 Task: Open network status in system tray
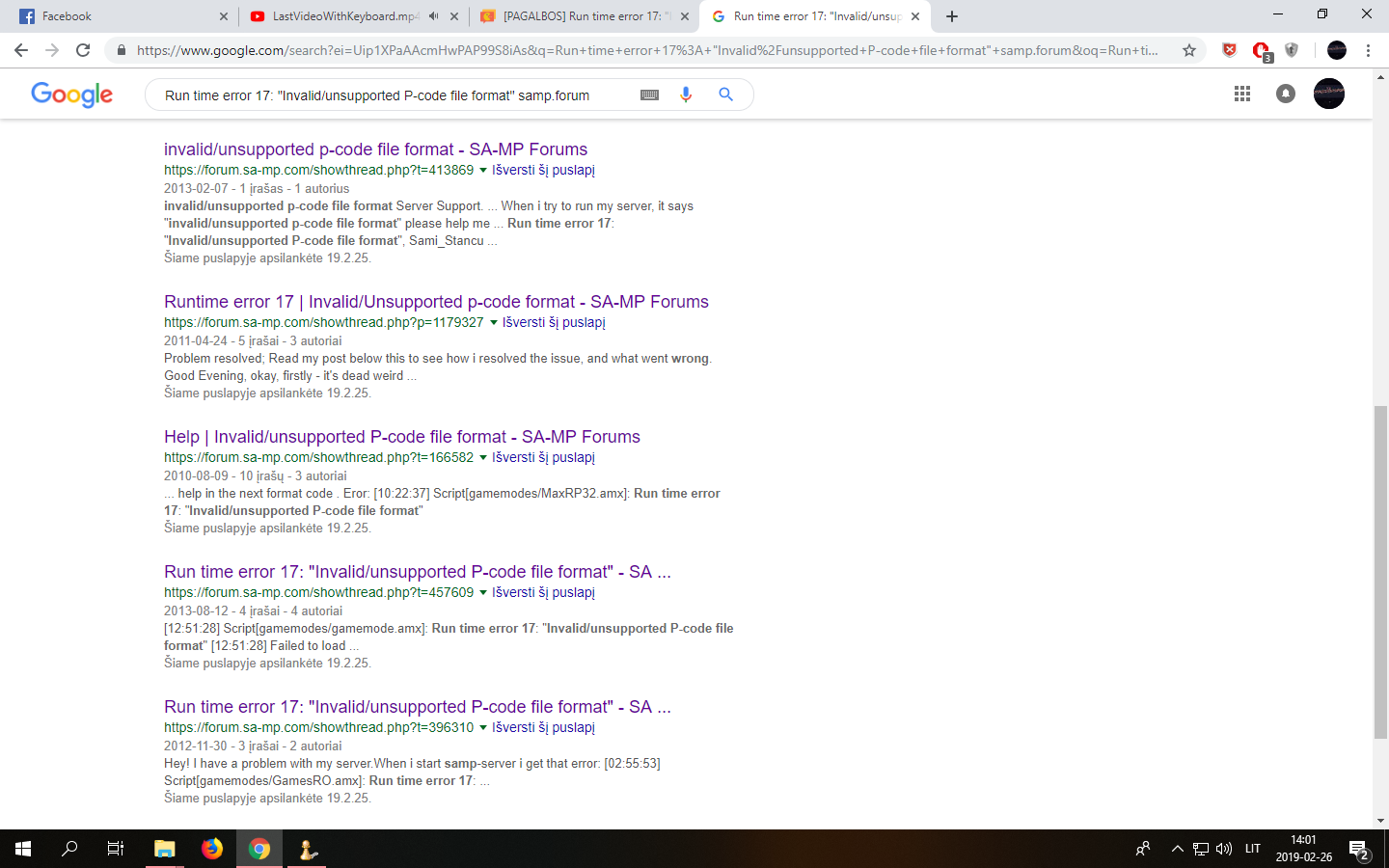click(x=1201, y=849)
